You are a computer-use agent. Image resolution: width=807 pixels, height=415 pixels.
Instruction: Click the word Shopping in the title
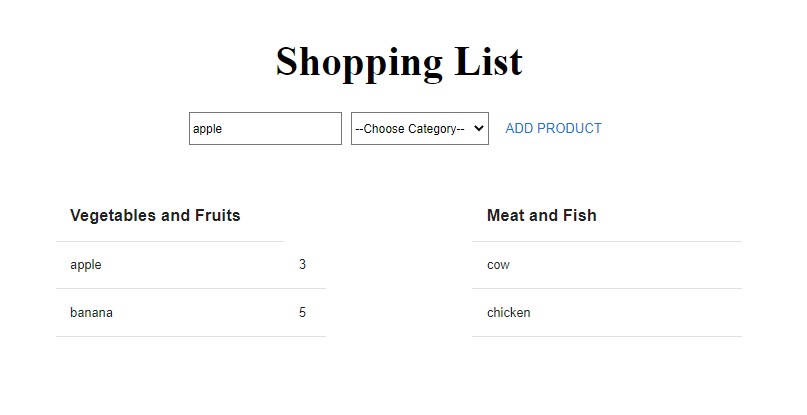[x=359, y=63]
